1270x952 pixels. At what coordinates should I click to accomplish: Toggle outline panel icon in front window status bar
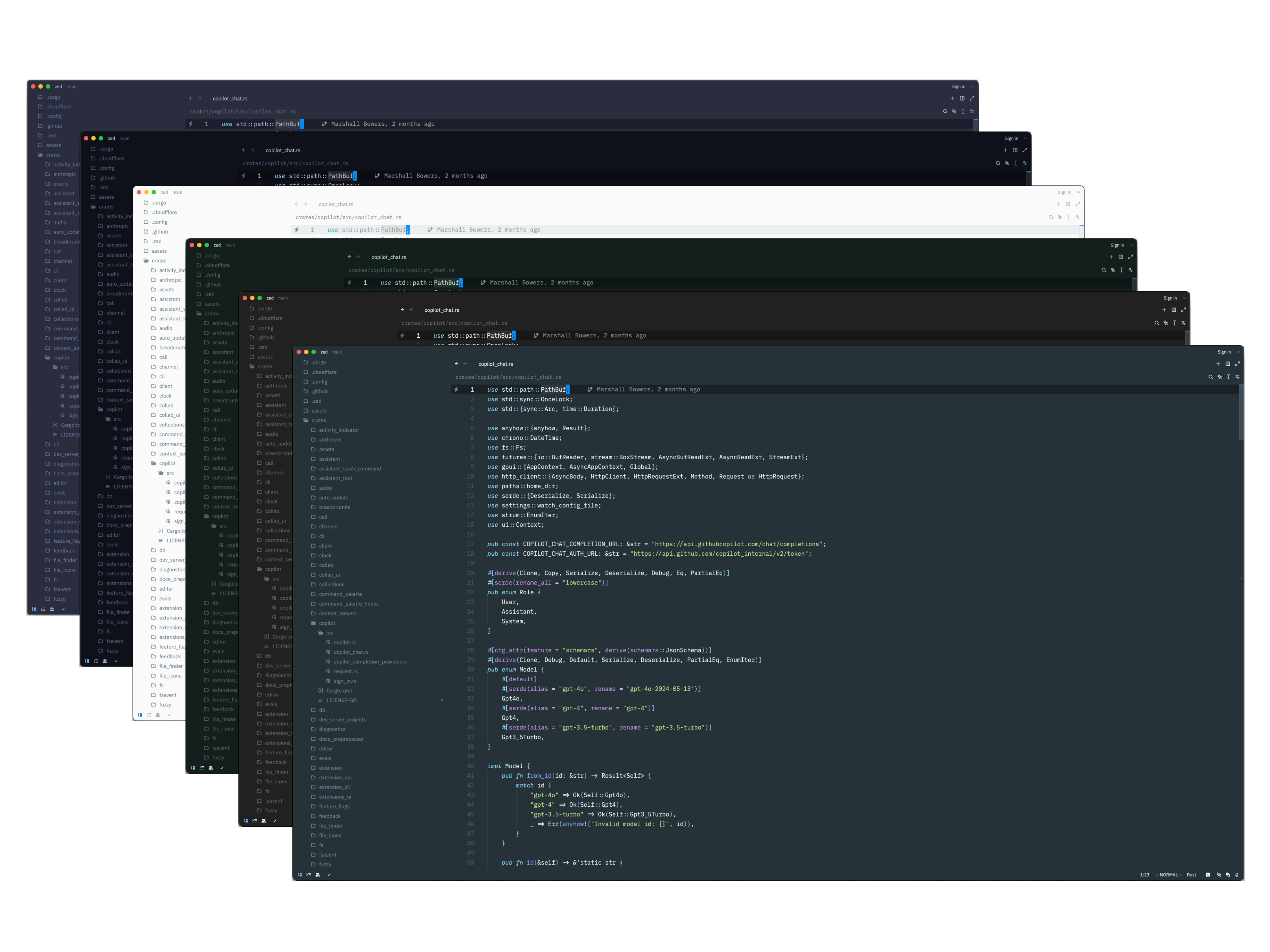click(x=309, y=875)
